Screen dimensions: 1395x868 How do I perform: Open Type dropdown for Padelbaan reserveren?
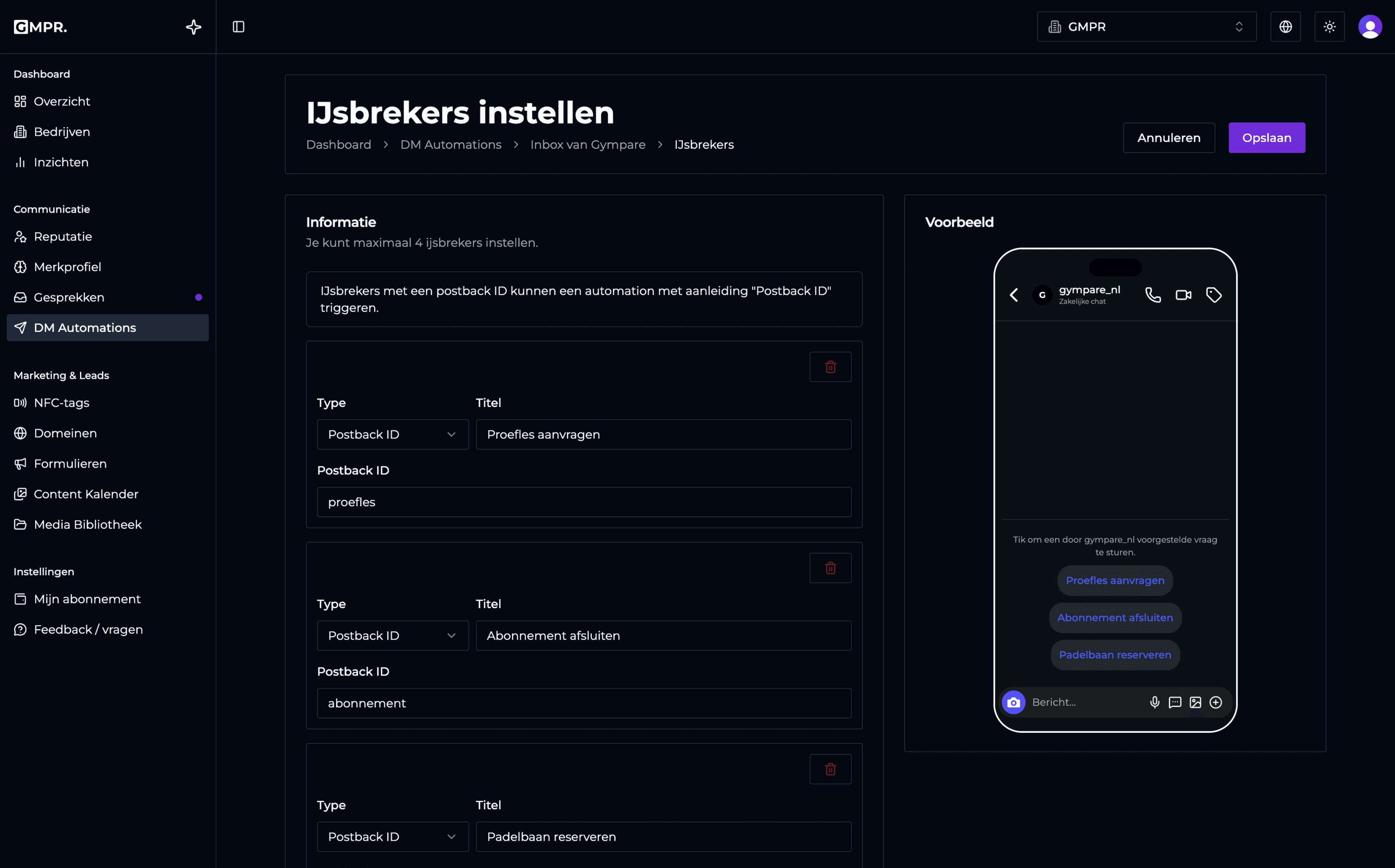[x=393, y=837]
